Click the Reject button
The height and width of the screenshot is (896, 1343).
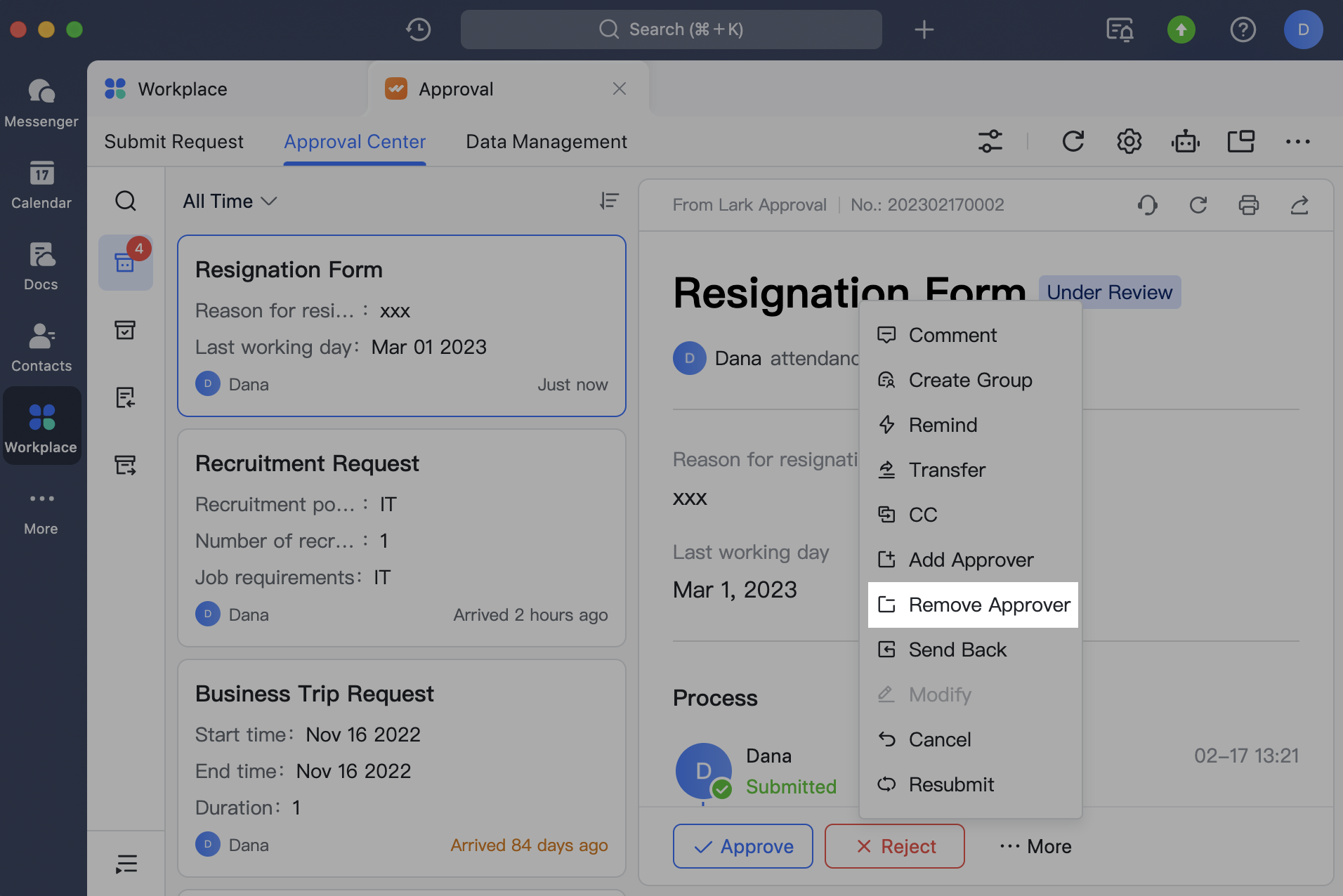coord(894,846)
